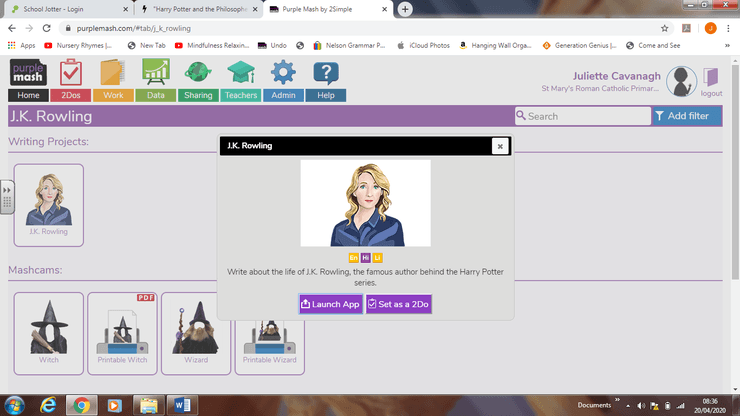Select the Admin tab label
Viewport: 740px width, 416px height.
(283, 95)
